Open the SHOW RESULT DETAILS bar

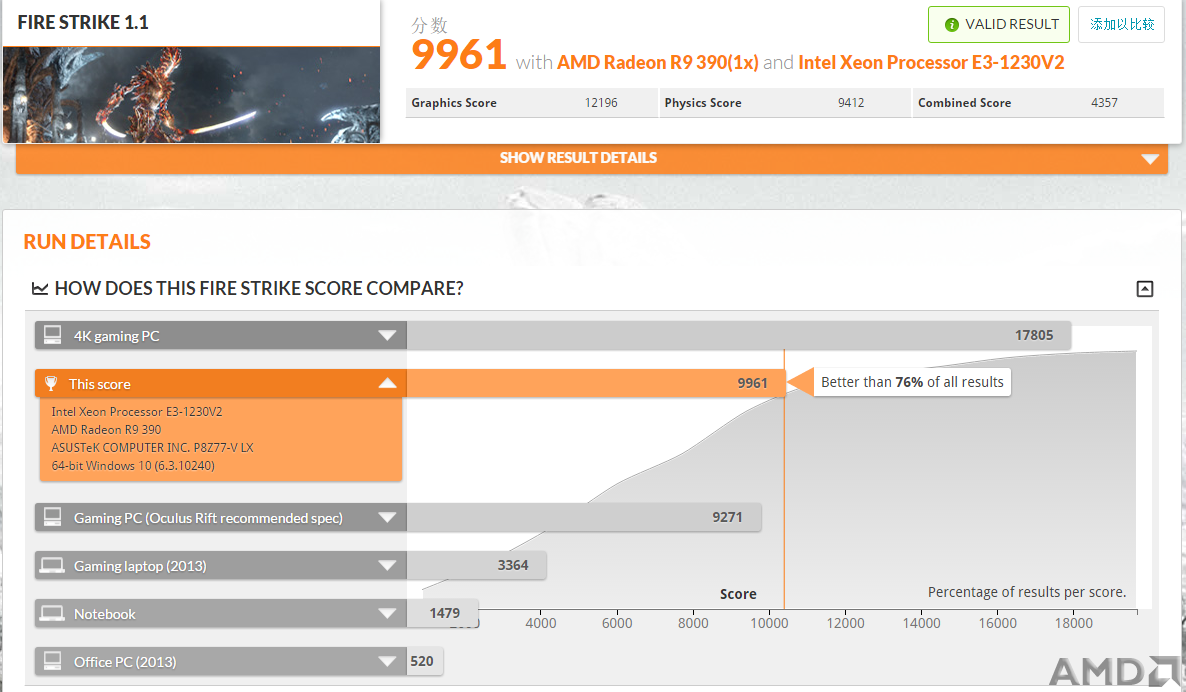click(591, 158)
